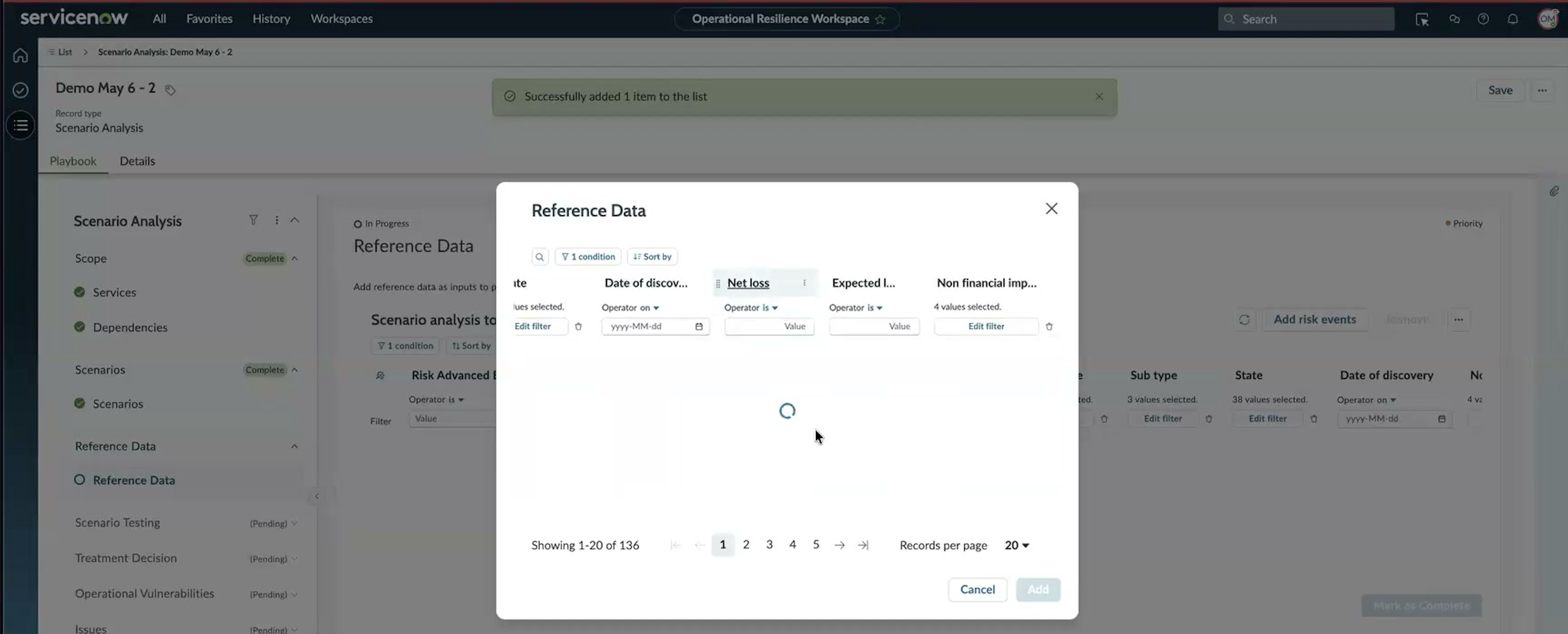This screenshot has width=1568, height=634.
Task: Switch to the Details tab
Action: pyautogui.click(x=137, y=161)
